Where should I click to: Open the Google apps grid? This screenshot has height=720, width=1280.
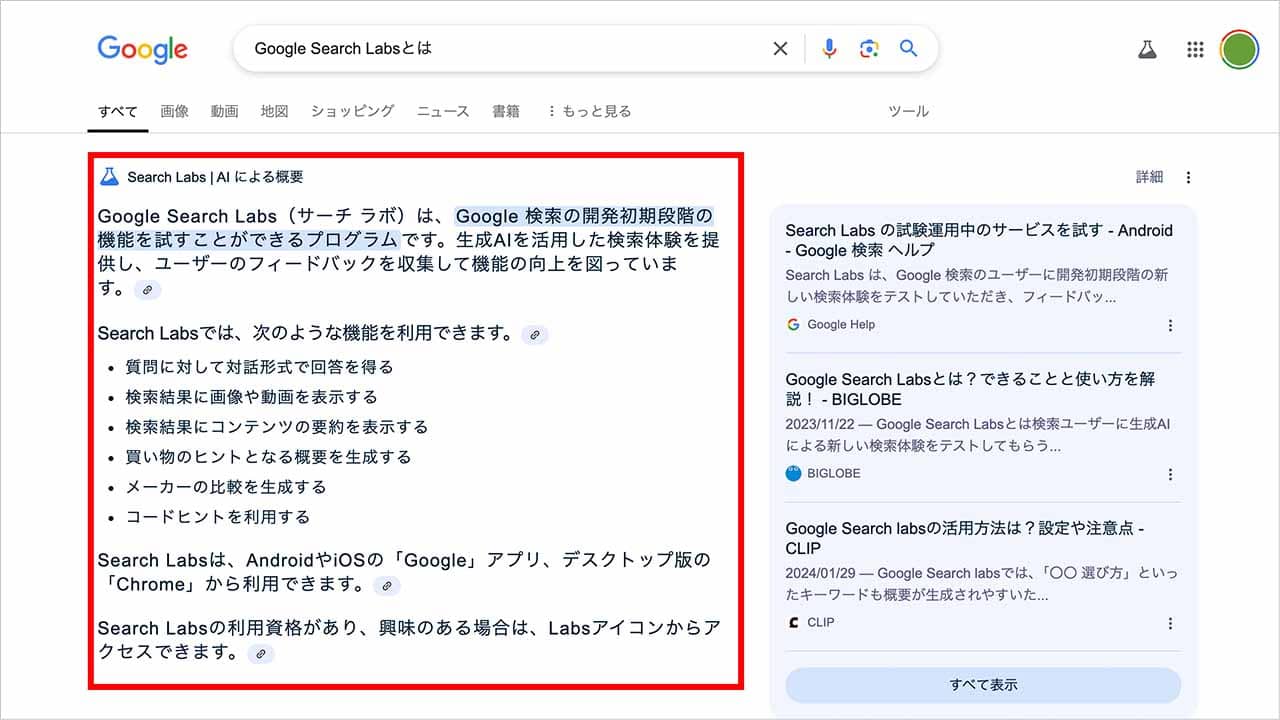click(x=1195, y=49)
